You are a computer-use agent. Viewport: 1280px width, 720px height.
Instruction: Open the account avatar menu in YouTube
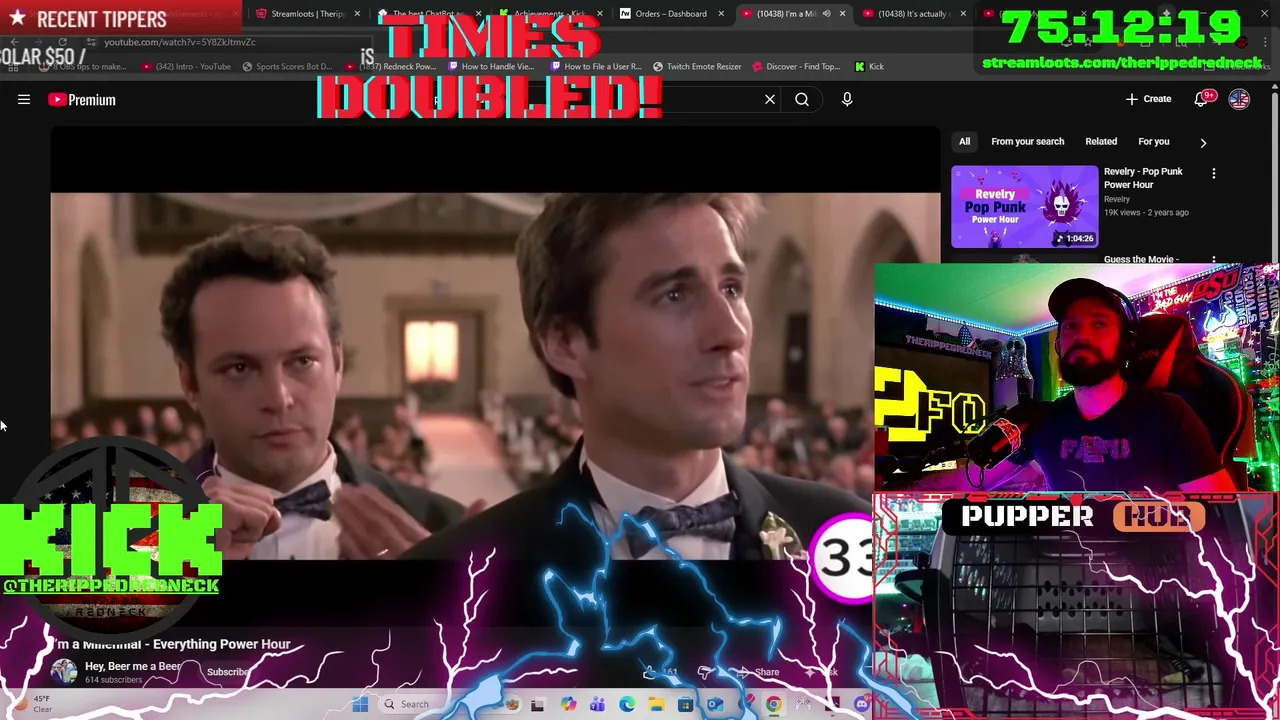pyautogui.click(x=1239, y=99)
